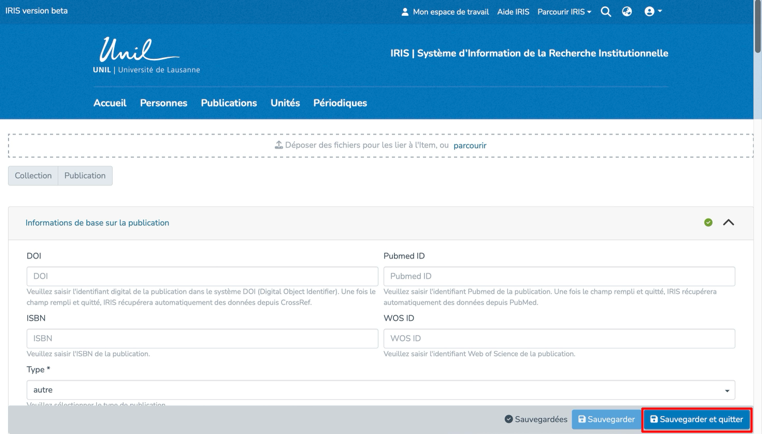Open the Personnes menu item
Image resolution: width=762 pixels, height=434 pixels.
coord(163,103)
